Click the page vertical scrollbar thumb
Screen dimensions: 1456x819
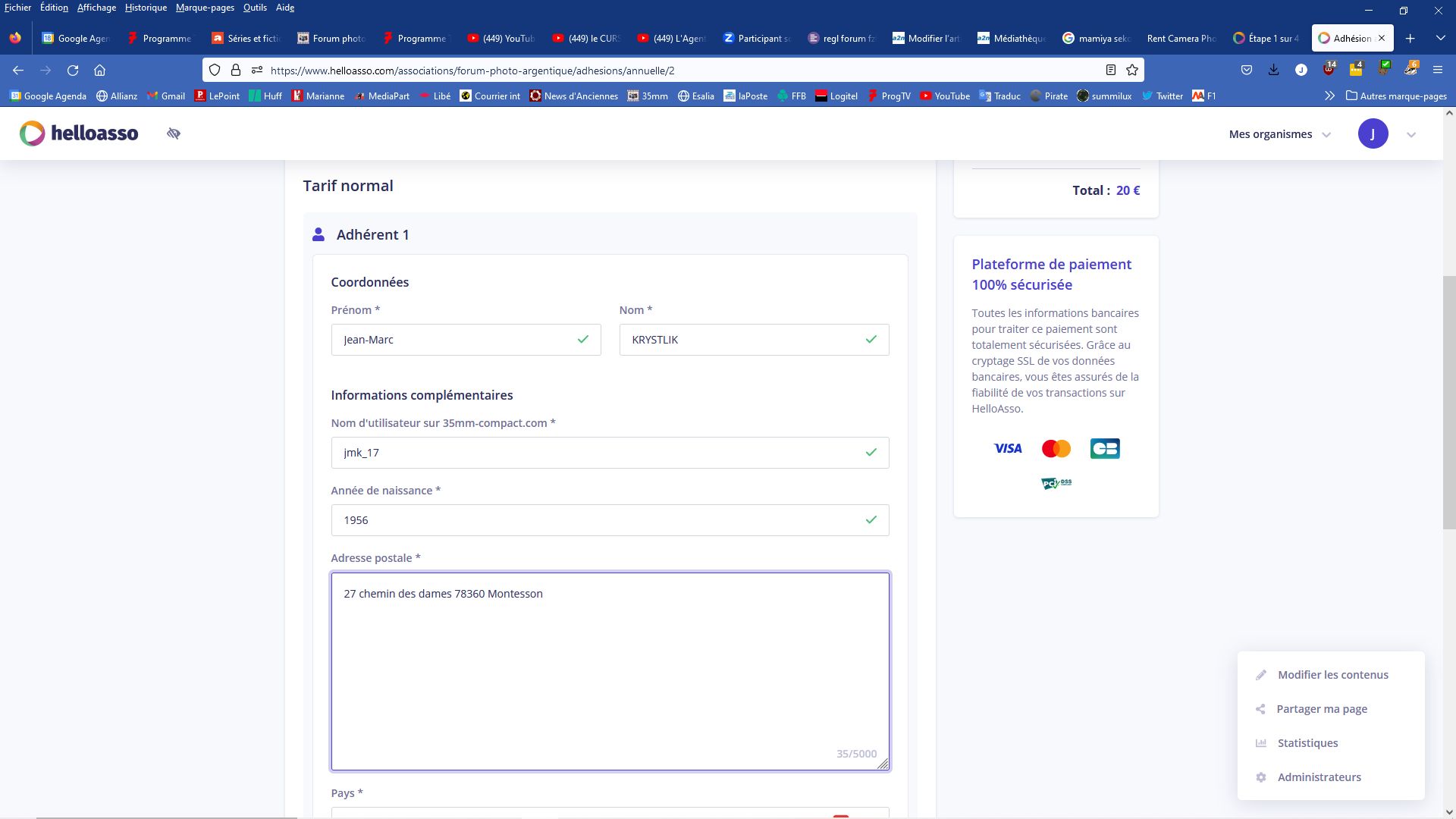(1449, 403)
